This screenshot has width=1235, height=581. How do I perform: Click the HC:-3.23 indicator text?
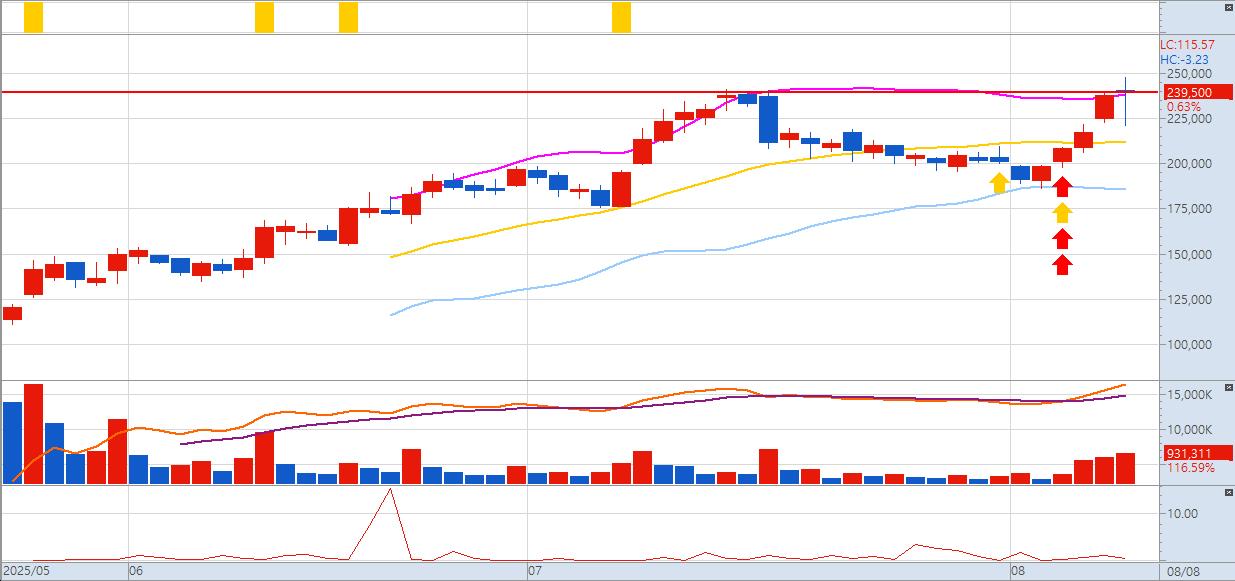1183,59
